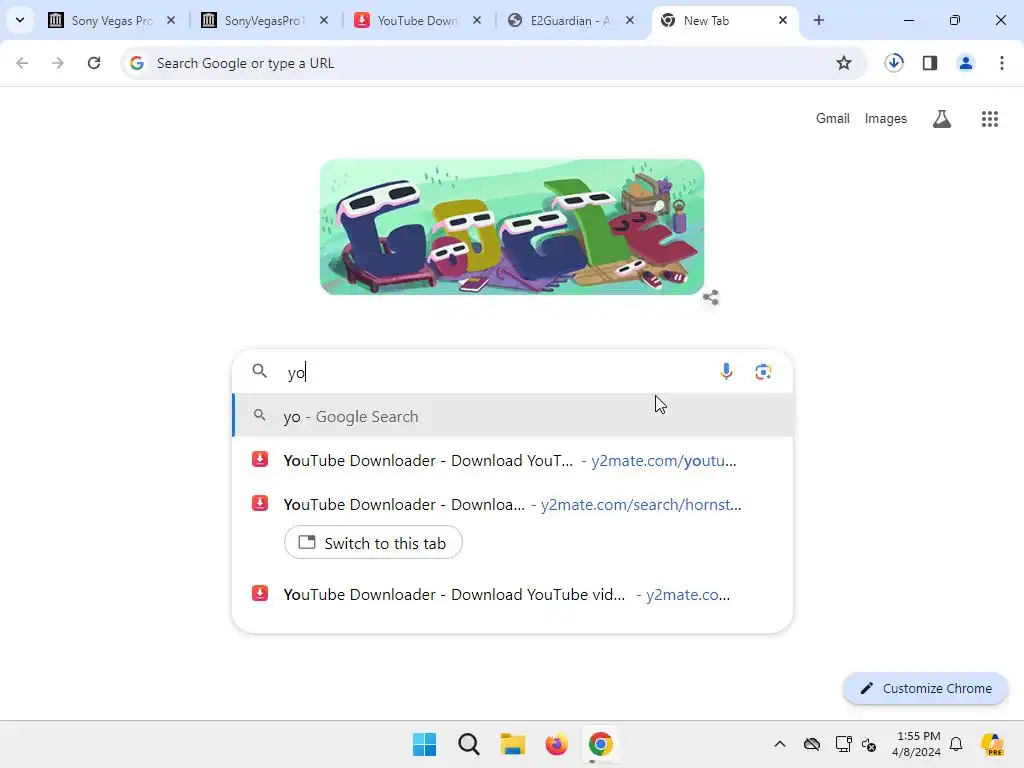Open Search Labs flask icon
The height and width of the screenshot is (768, 1024).
tap(942, 119)
